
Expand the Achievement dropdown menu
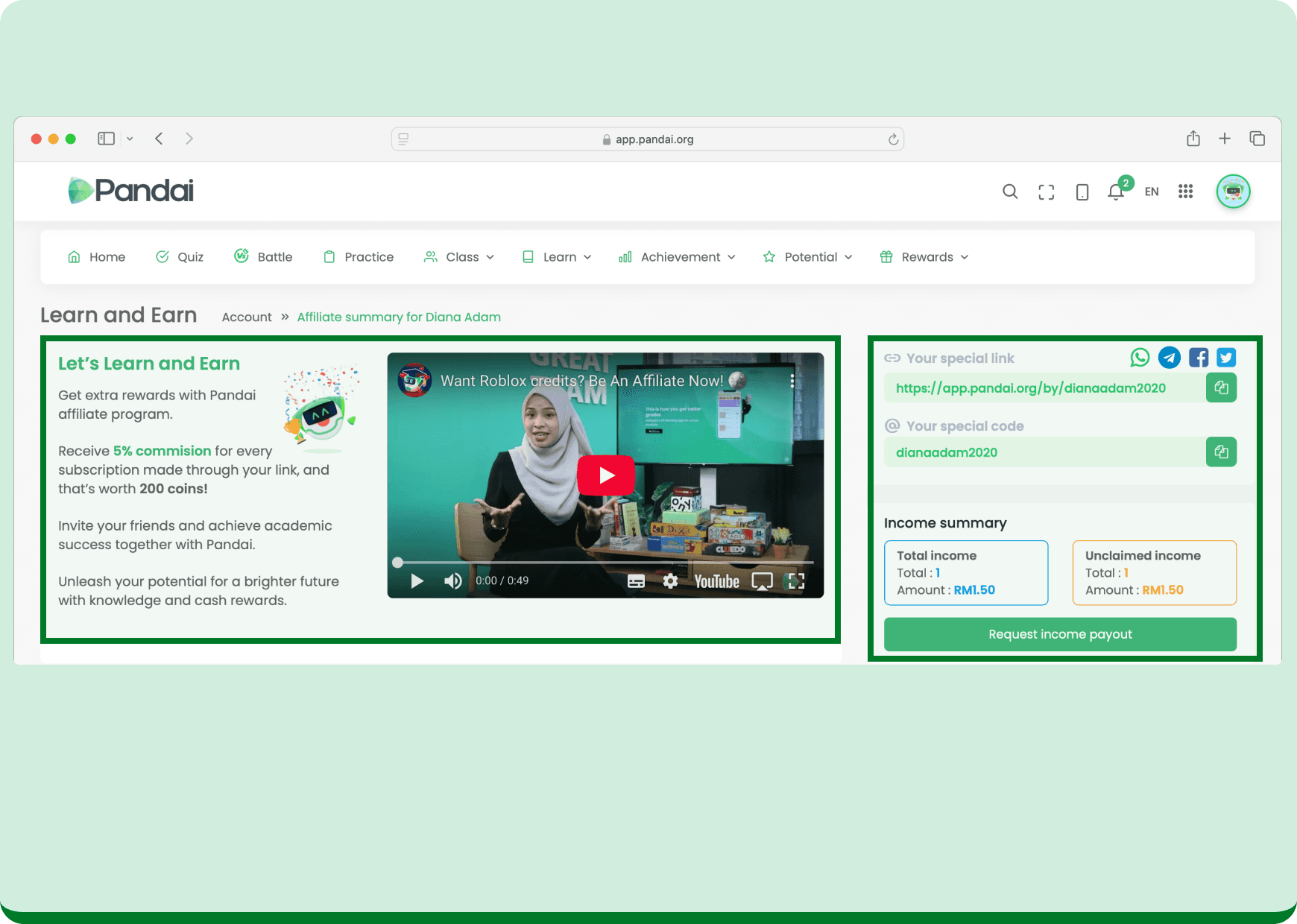click(x=677, y=257)
